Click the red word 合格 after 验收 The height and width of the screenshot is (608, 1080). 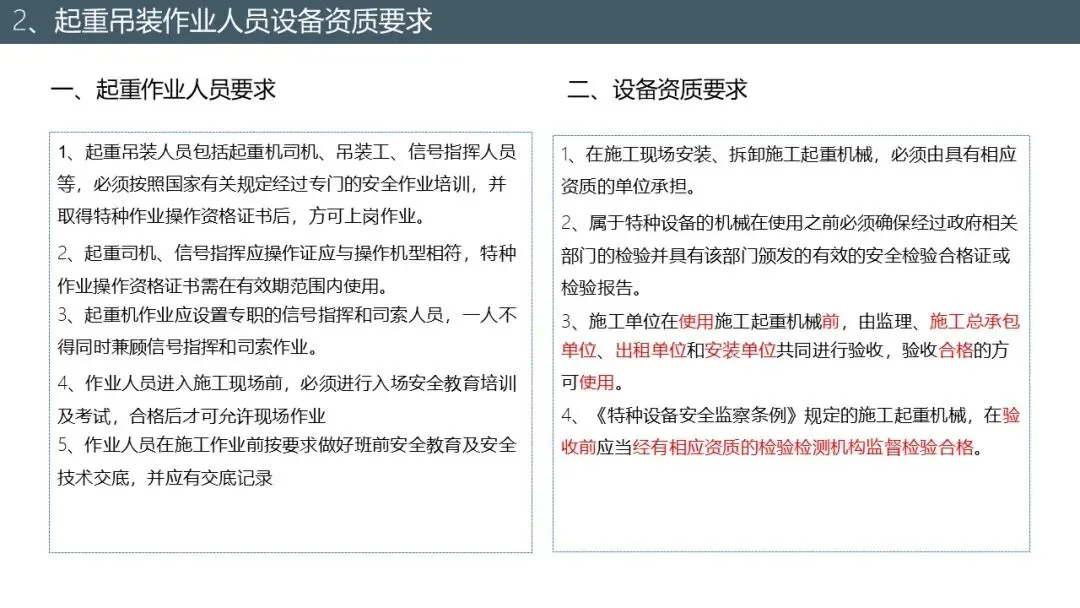click(956, 350)
